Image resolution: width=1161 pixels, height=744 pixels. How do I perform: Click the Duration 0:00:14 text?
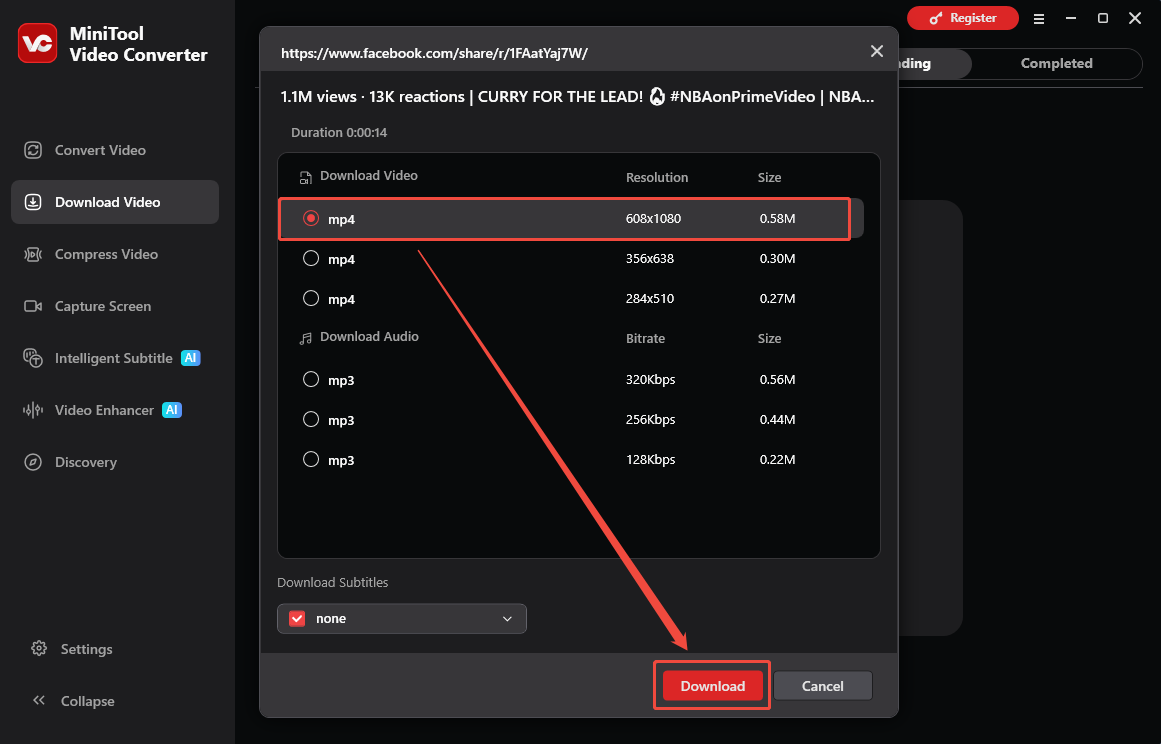coord(338,133)
